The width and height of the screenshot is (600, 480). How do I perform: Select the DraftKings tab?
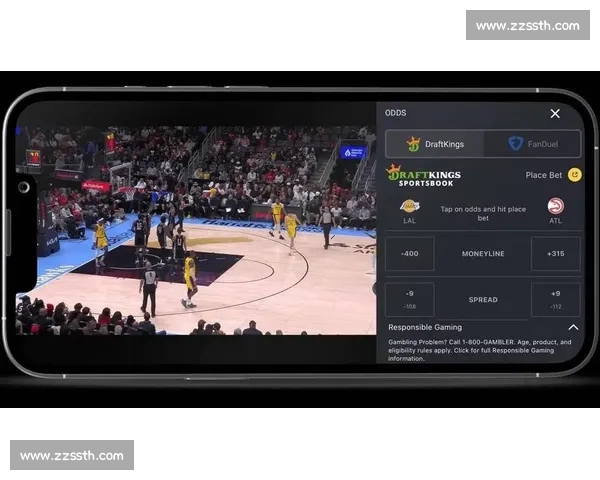[x=435, y=144]
